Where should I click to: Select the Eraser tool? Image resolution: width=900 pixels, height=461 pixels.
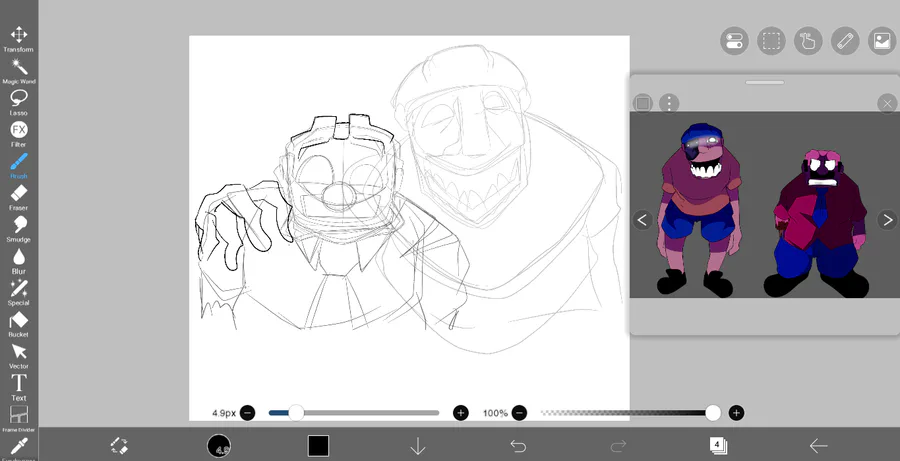(x=18, y=197)
